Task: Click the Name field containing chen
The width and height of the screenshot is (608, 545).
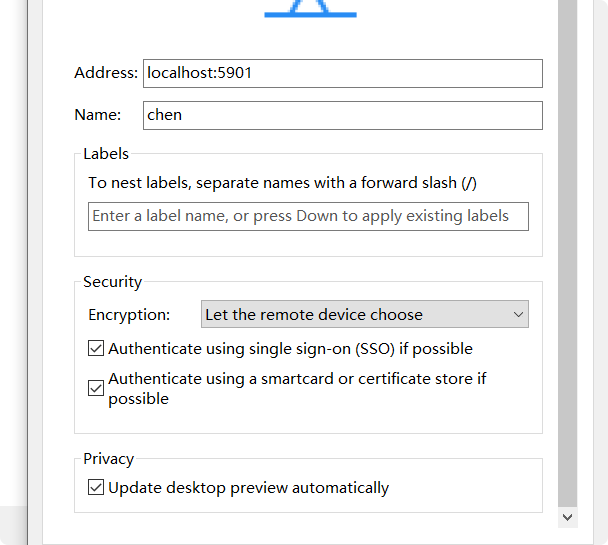Action: (343, 115)
